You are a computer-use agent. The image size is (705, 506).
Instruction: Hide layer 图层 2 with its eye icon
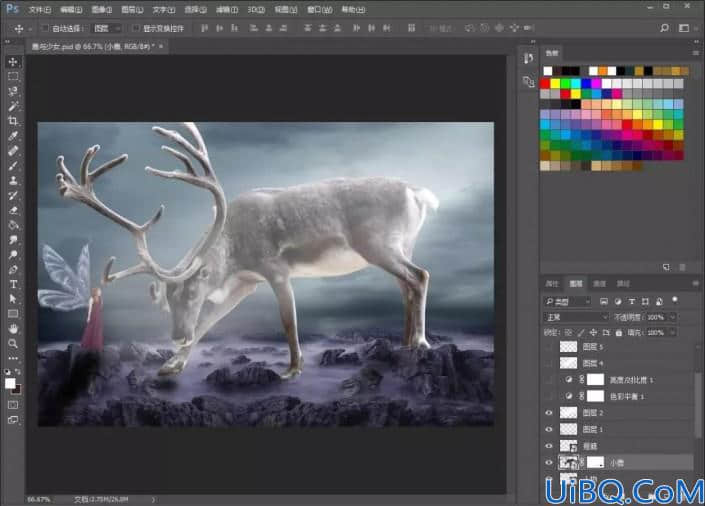[x=549, y=412]
